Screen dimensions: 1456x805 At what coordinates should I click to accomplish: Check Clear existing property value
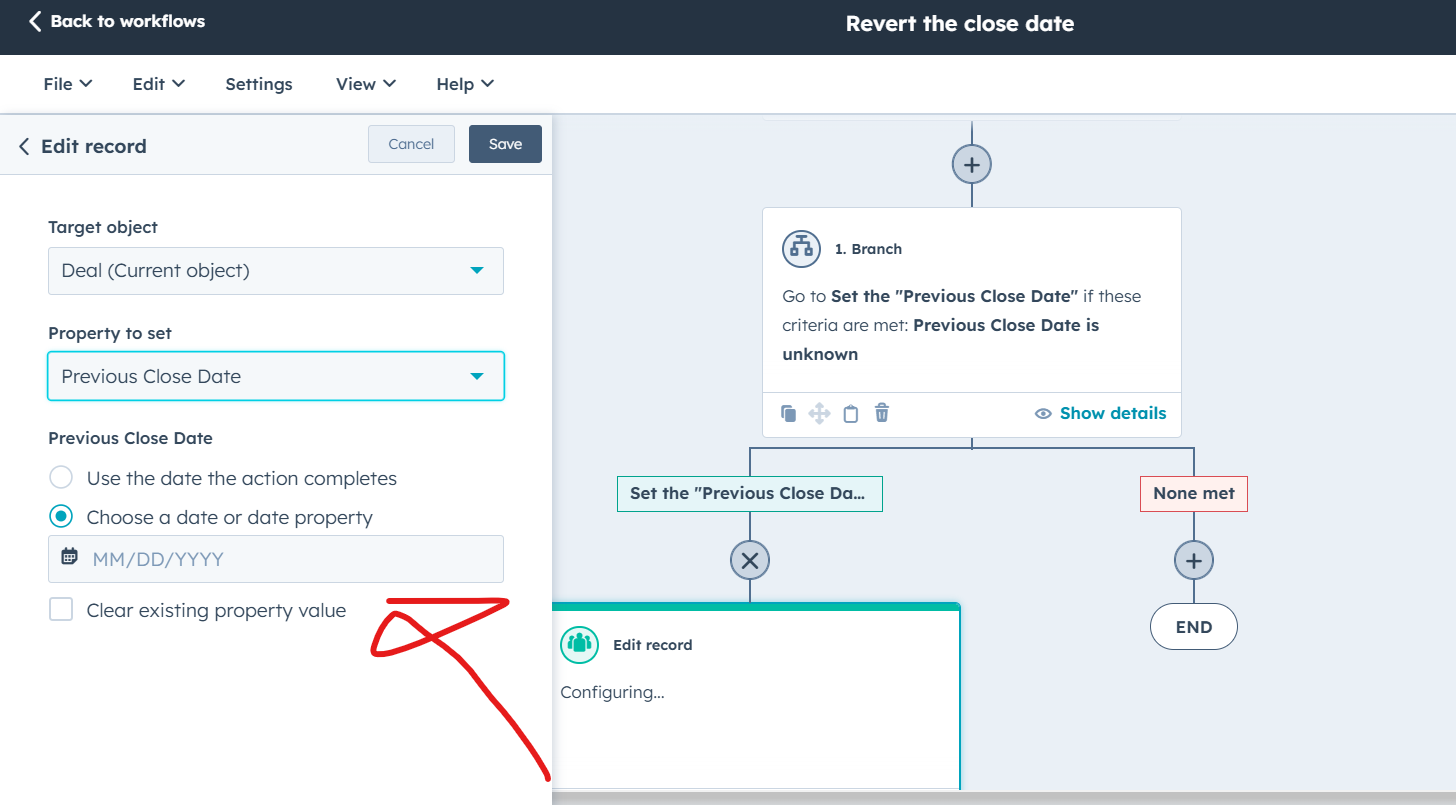coord(61,609)
